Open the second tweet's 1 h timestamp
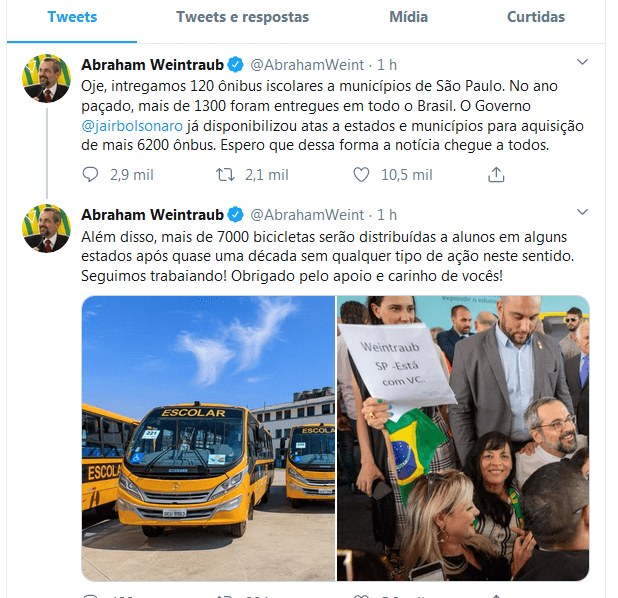 pos(387,214)
